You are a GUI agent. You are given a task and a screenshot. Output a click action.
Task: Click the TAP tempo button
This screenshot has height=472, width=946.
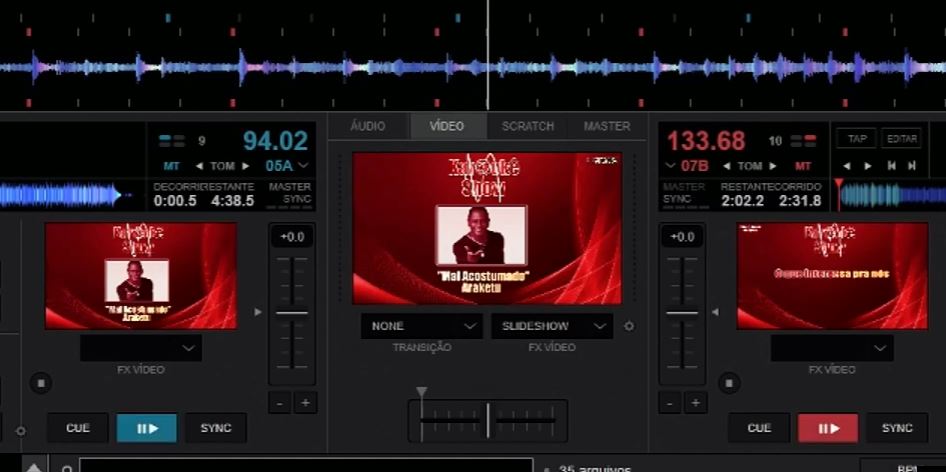click(857, 139)
